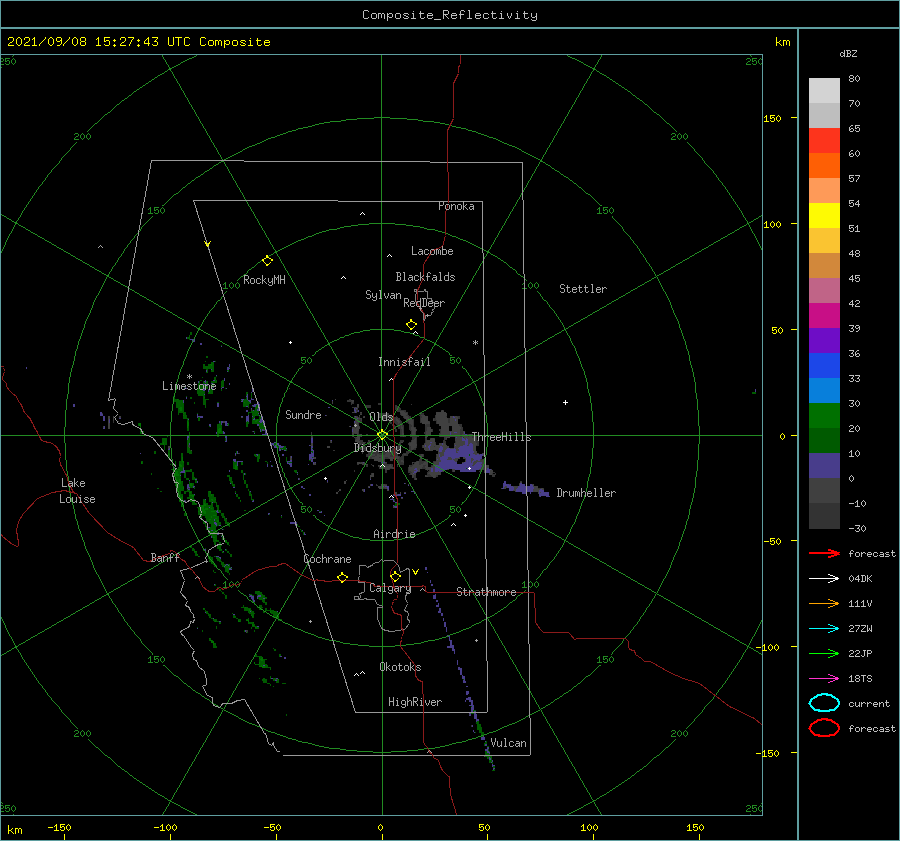Click the Innisfail label

tap(404, 362)
